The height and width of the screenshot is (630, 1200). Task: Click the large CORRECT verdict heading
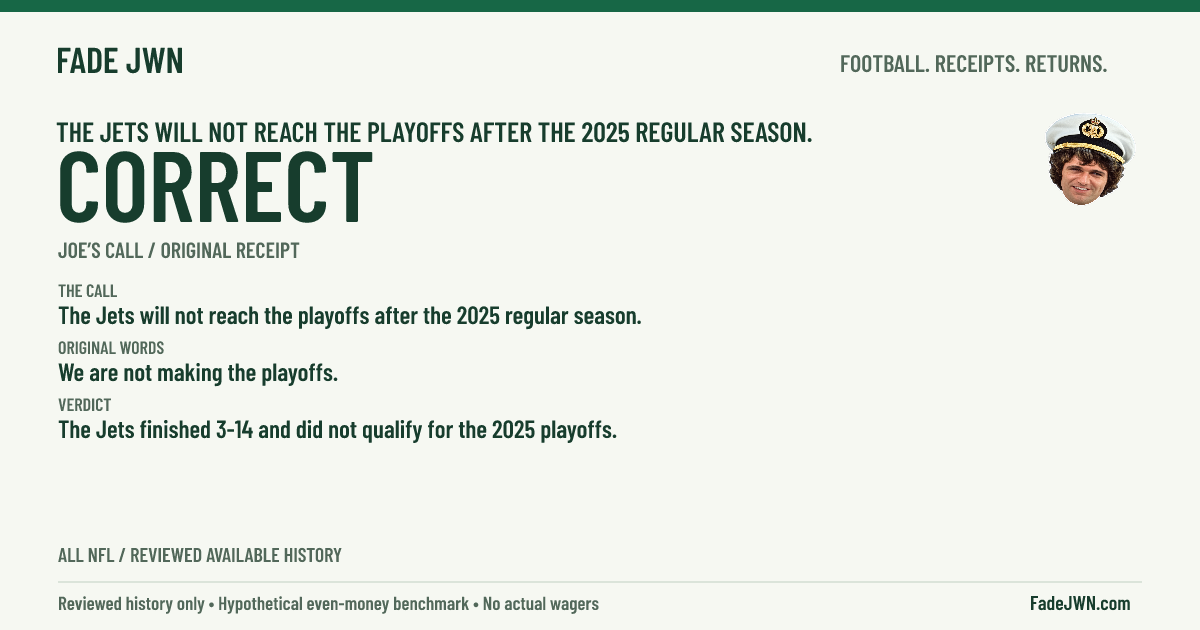[215, 187]
